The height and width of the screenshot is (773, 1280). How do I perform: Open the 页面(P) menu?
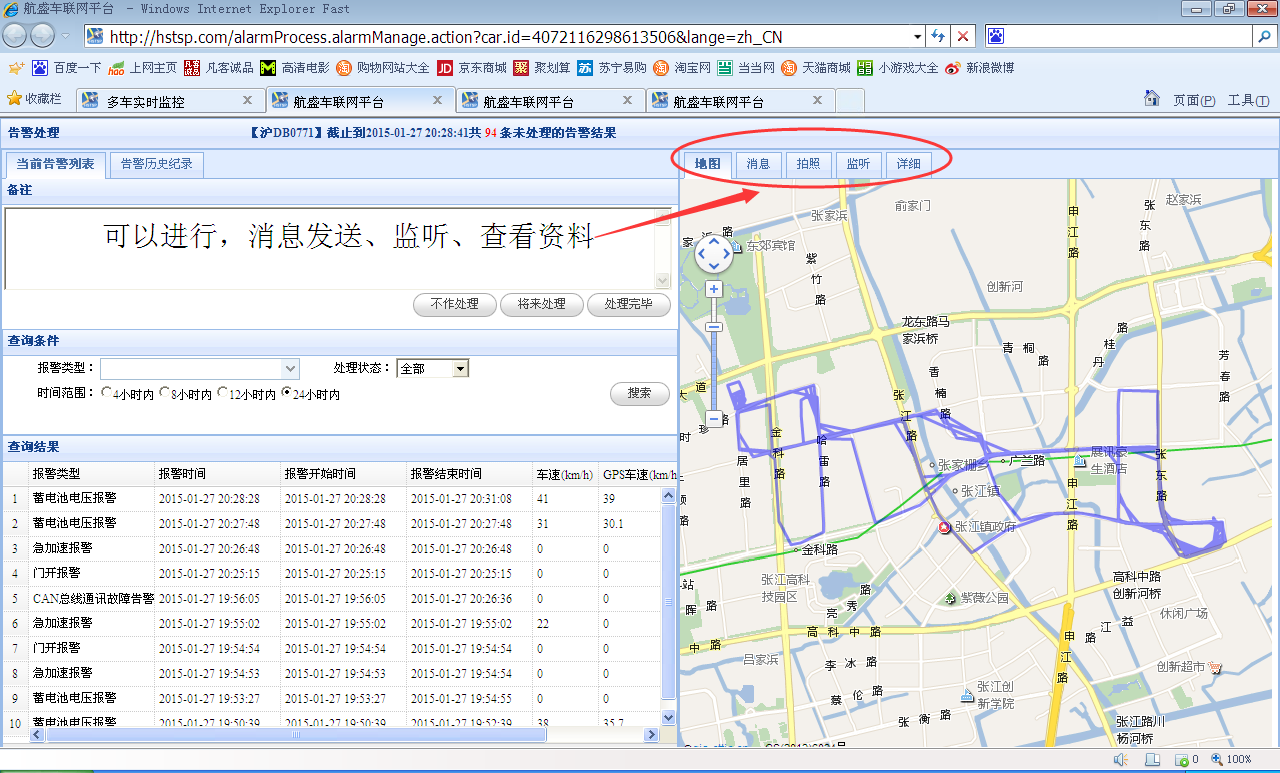click(x=1195, y=100)
